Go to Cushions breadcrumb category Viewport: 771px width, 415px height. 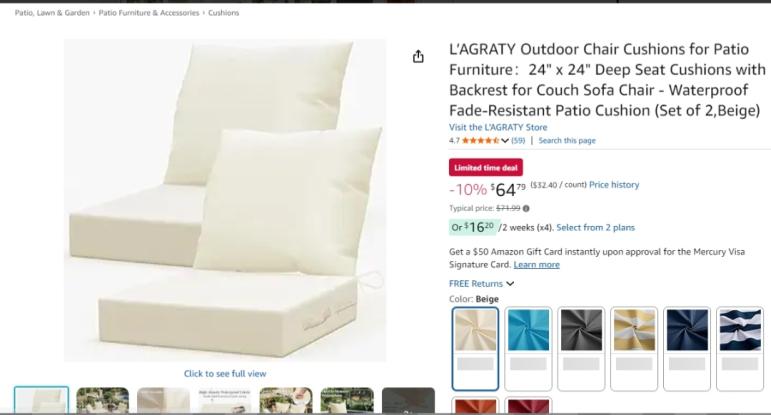[x=223, y=13]
